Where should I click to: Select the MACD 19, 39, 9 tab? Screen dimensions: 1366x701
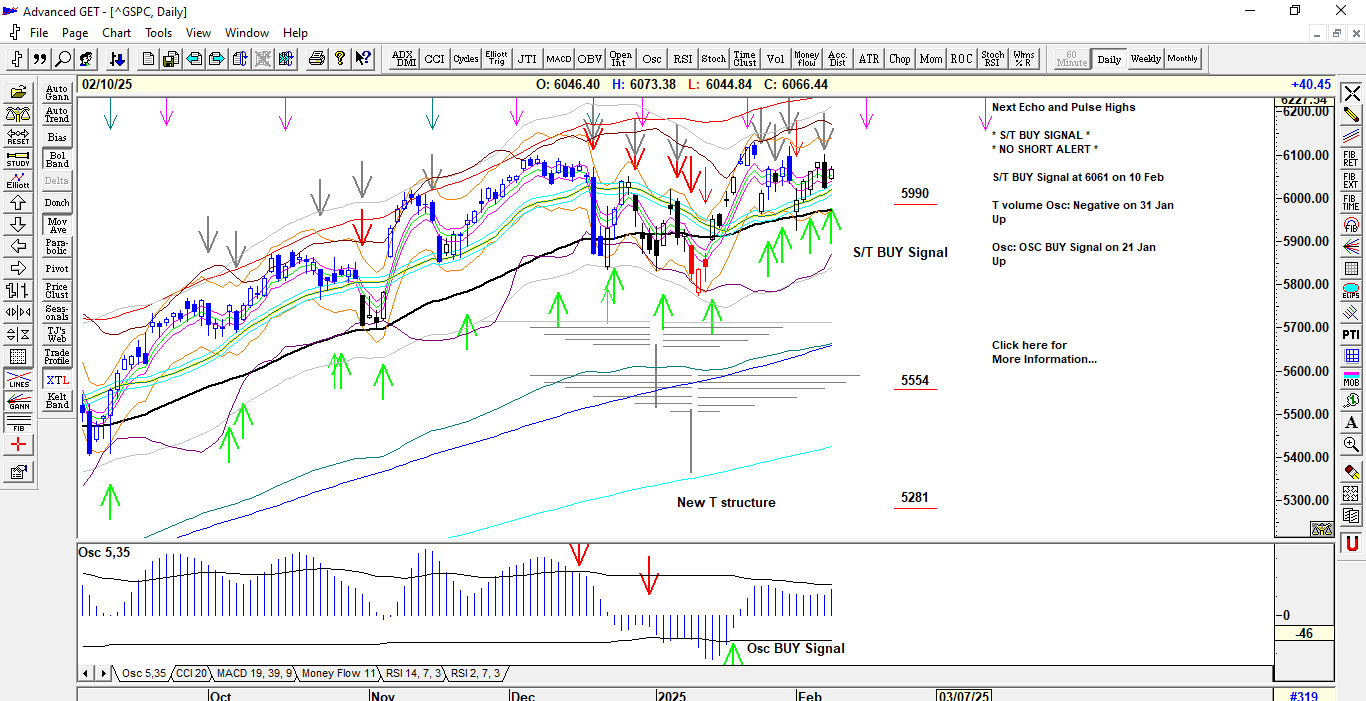click(x=254, y=673)
